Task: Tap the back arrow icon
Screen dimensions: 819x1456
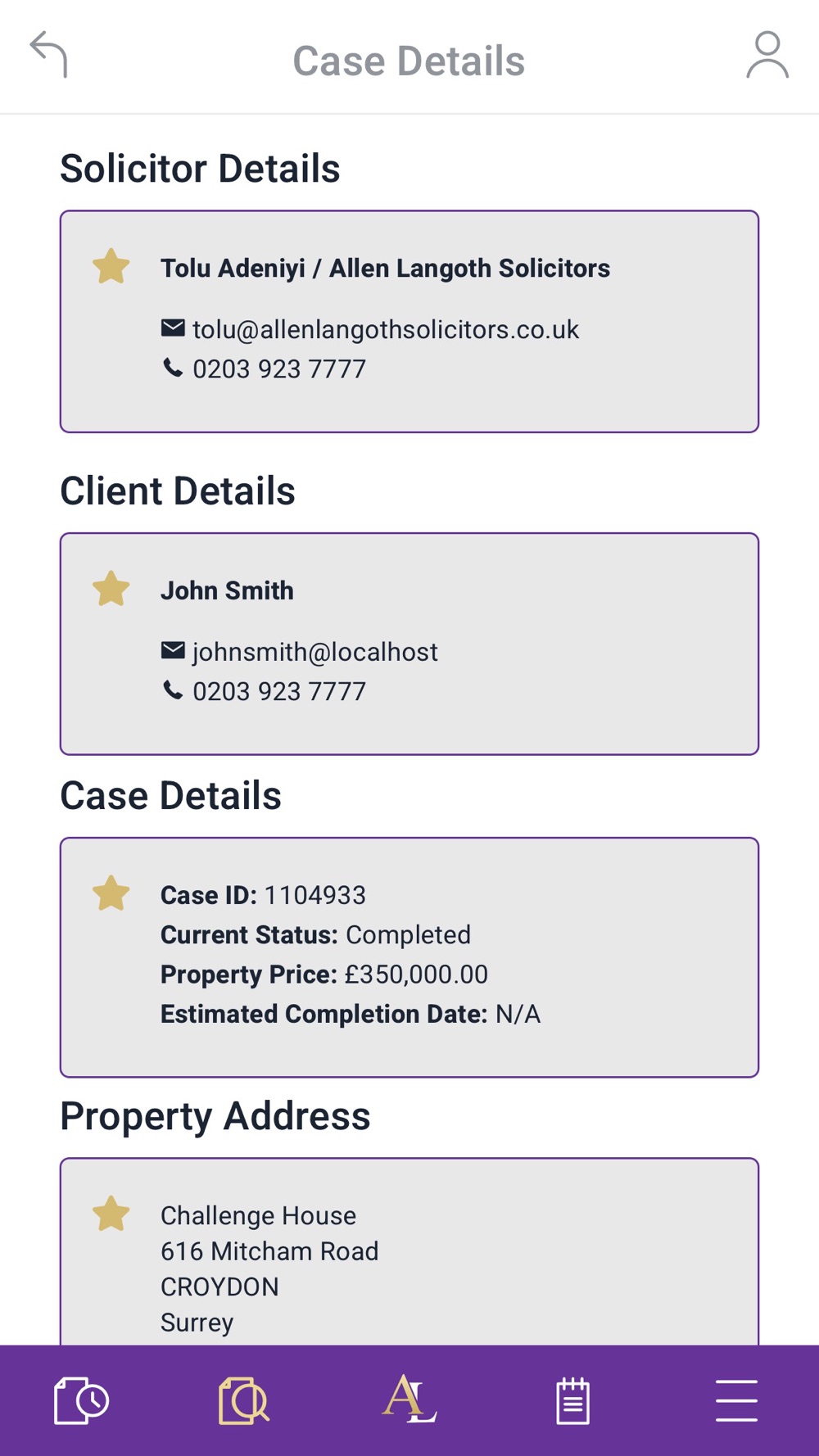Action: (x=49, y=55)
